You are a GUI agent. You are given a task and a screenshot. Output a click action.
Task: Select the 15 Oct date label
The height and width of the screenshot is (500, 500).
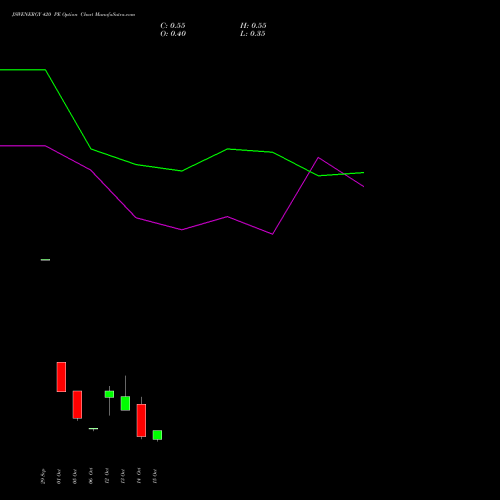pos(155,476)
